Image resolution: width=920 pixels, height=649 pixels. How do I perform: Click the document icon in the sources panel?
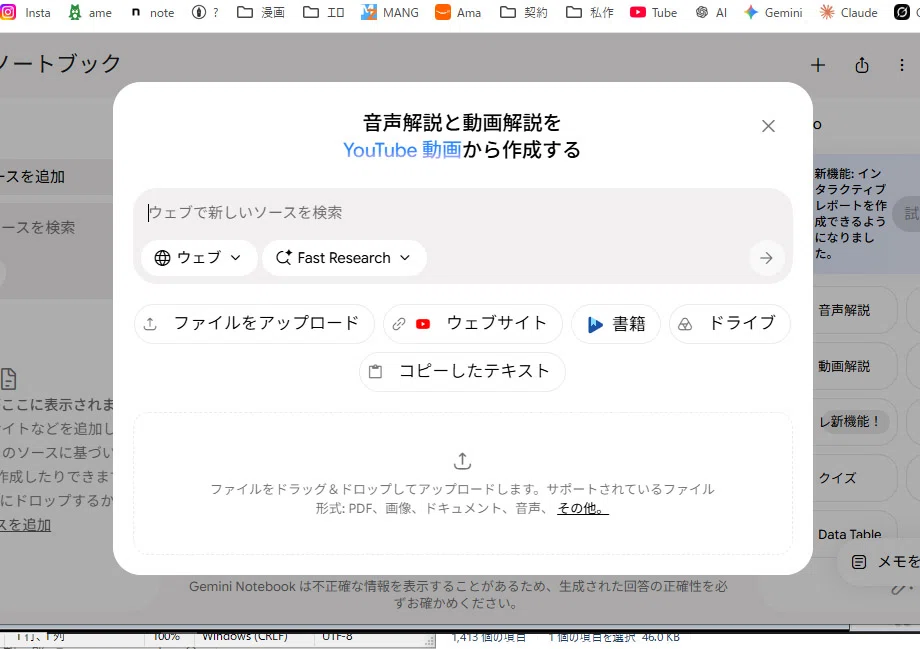(x=8, y=379)
